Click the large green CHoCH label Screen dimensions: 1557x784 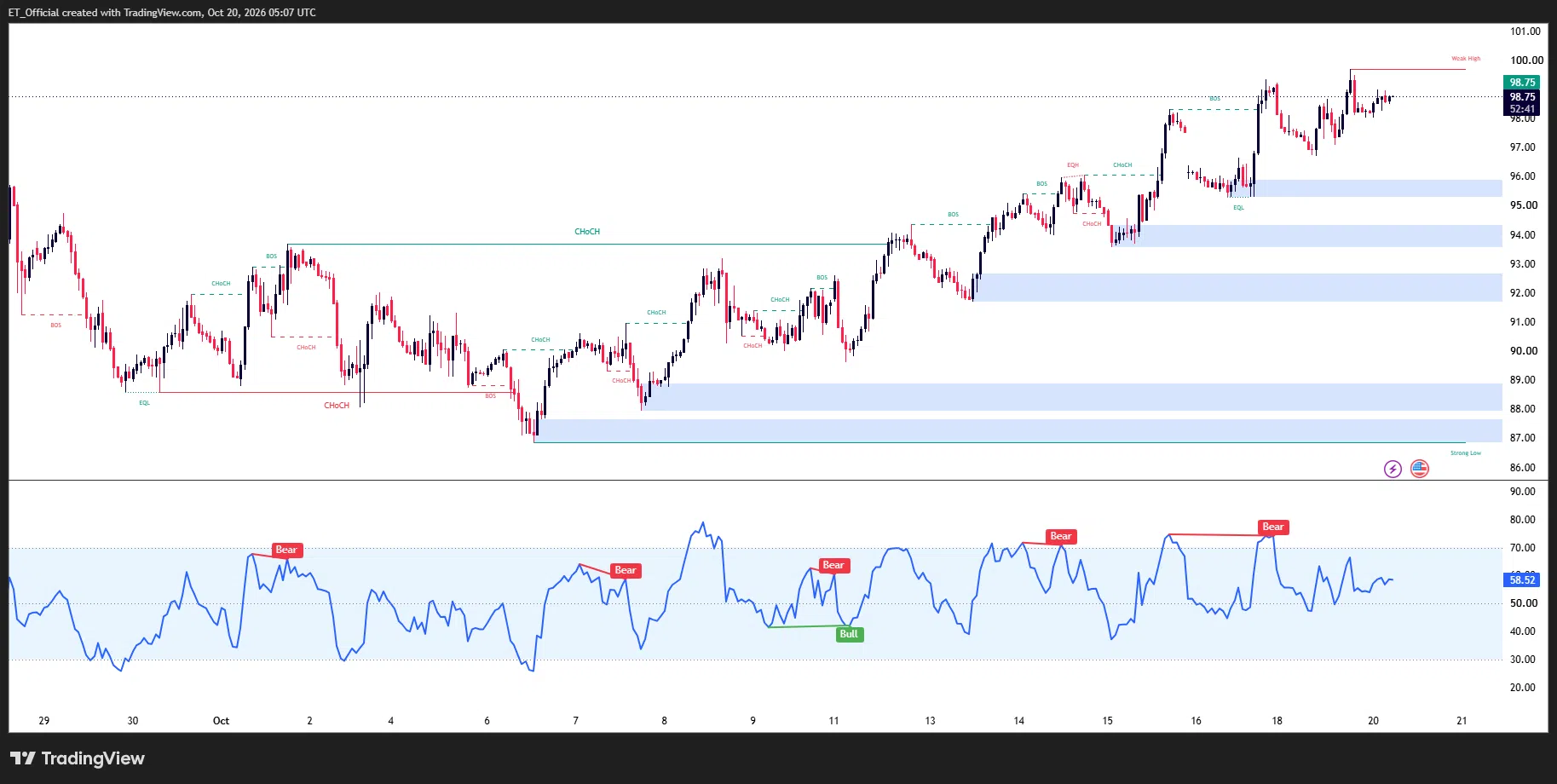click(587, 232)
